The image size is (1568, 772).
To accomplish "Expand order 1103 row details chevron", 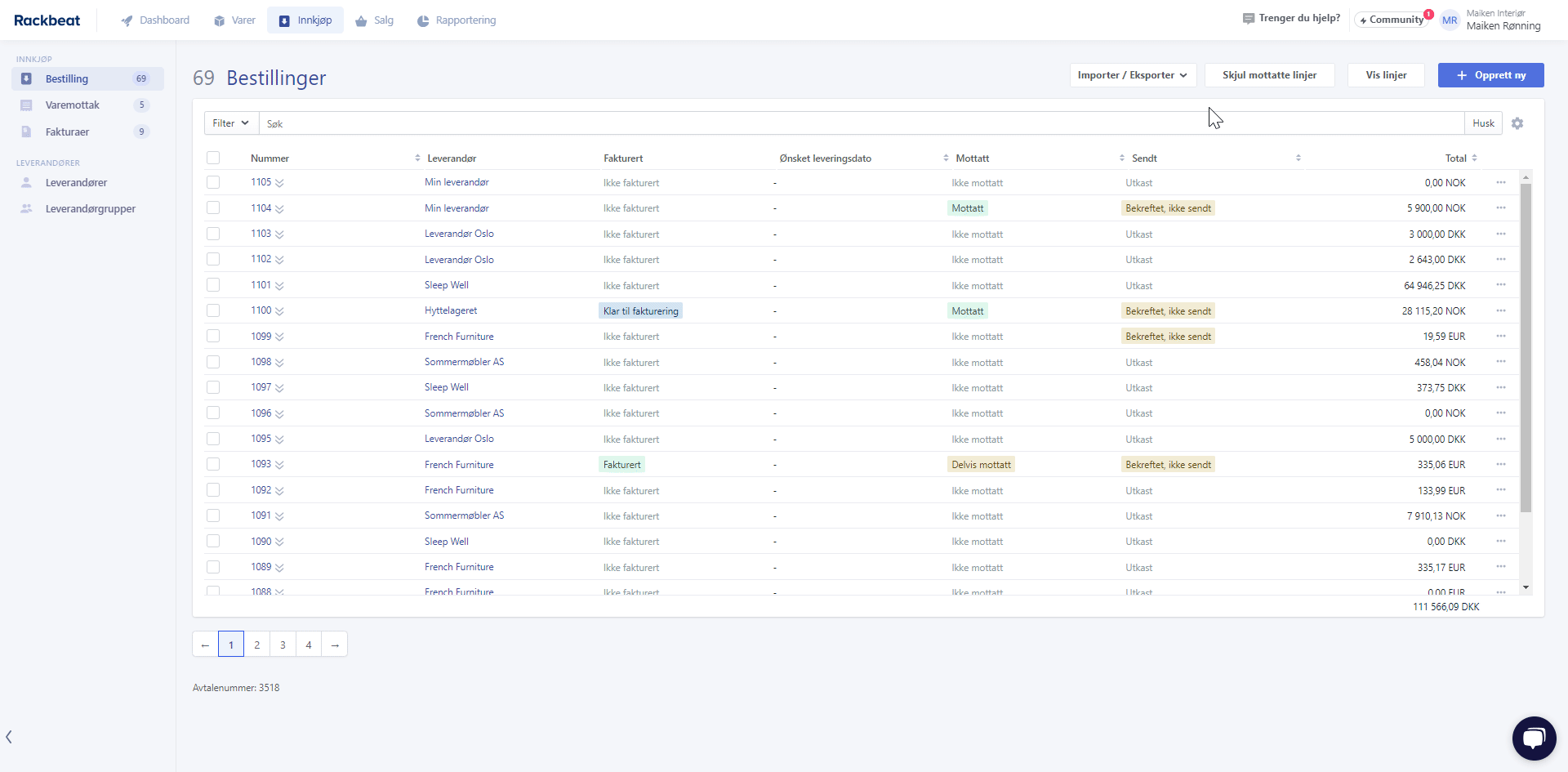I will point(280,234).
